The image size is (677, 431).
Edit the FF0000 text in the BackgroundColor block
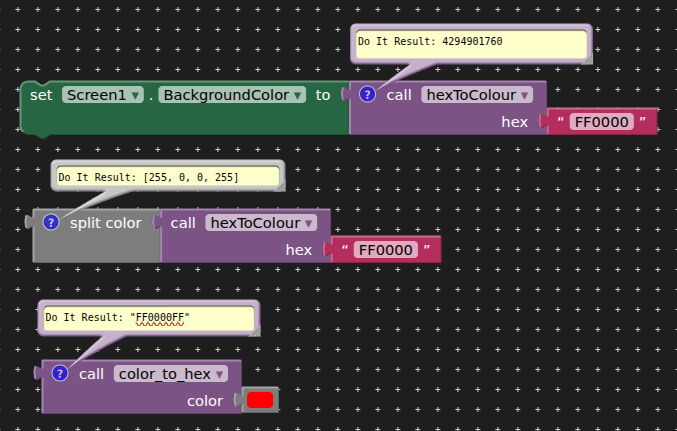tap(602, 122)
